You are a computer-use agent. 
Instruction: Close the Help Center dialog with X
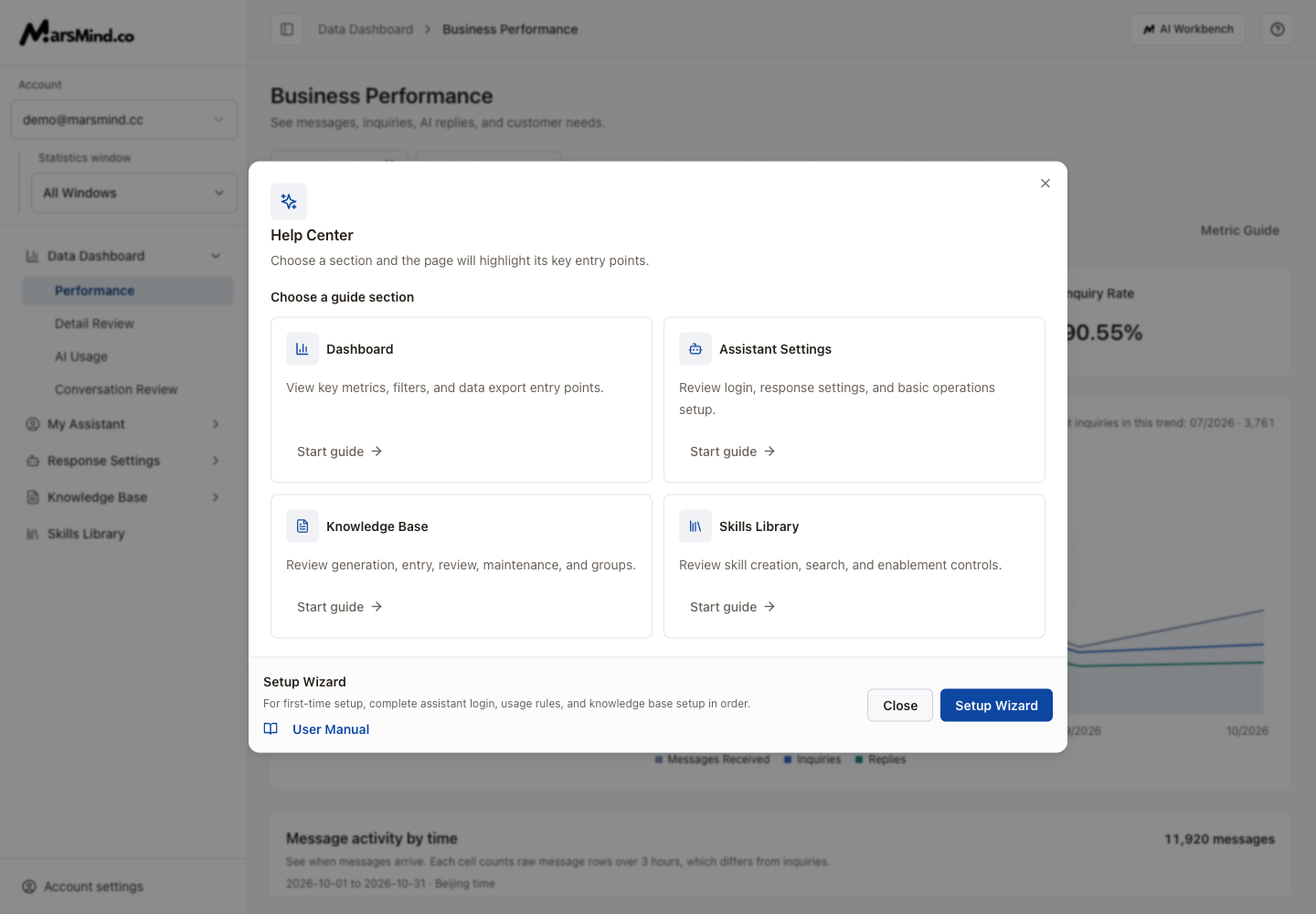click(x=1045, y=184)
